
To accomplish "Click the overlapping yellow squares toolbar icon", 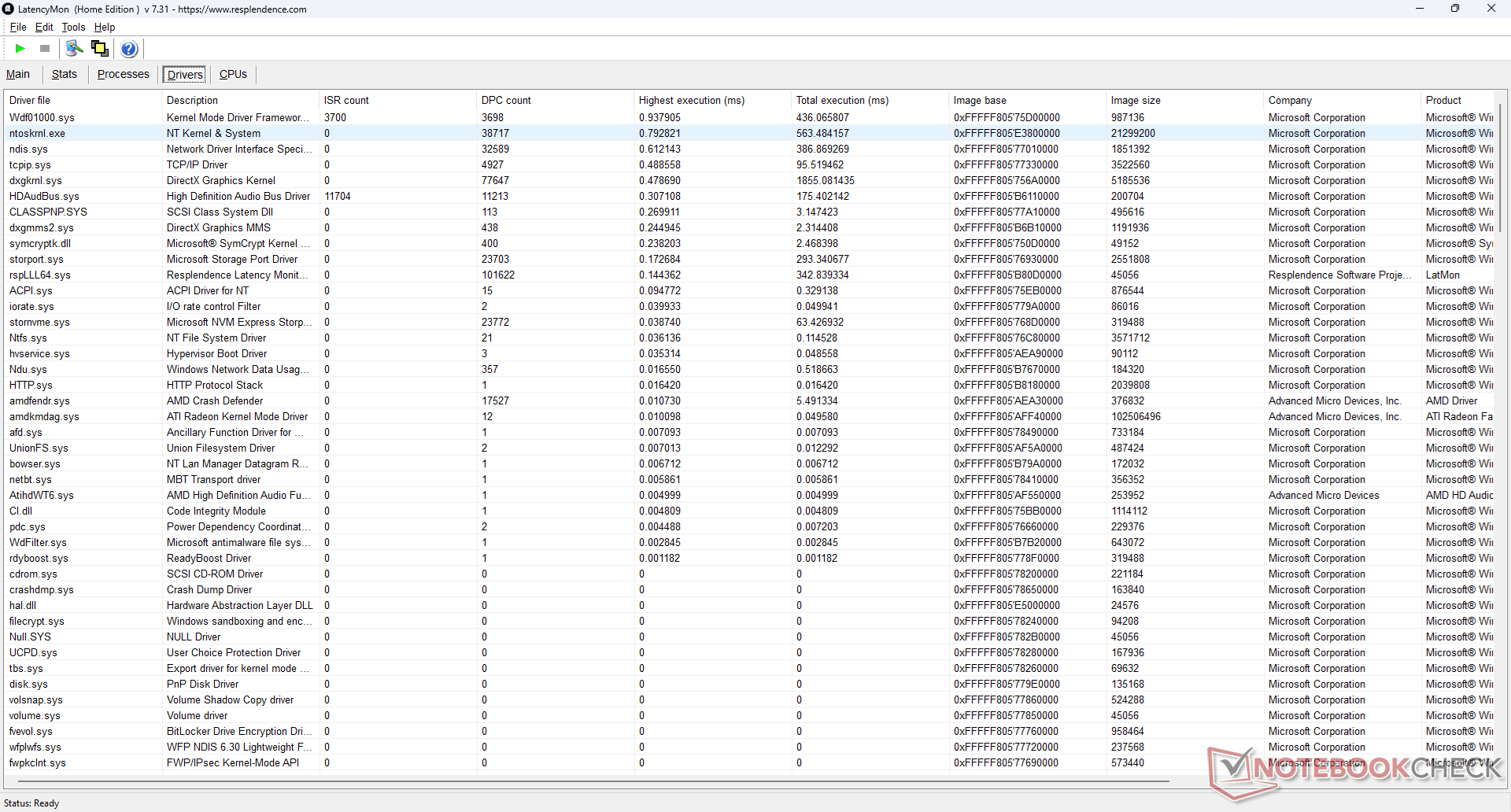I will click(100, 49).
